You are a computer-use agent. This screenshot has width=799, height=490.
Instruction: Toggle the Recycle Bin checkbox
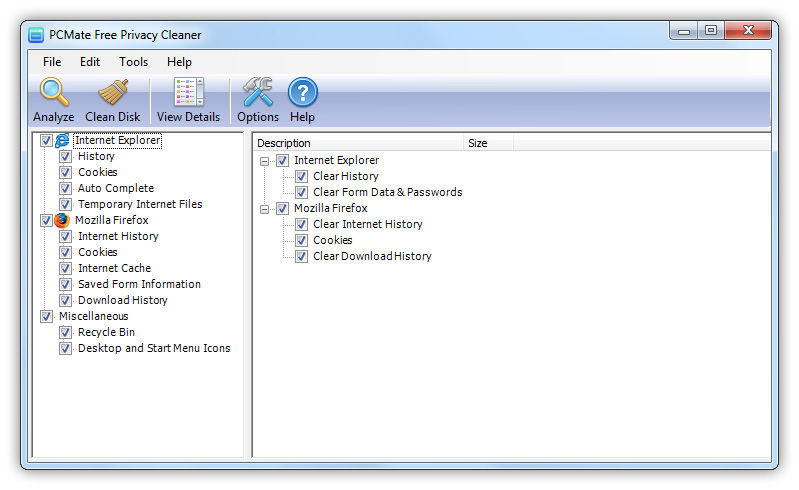(65, 332)
